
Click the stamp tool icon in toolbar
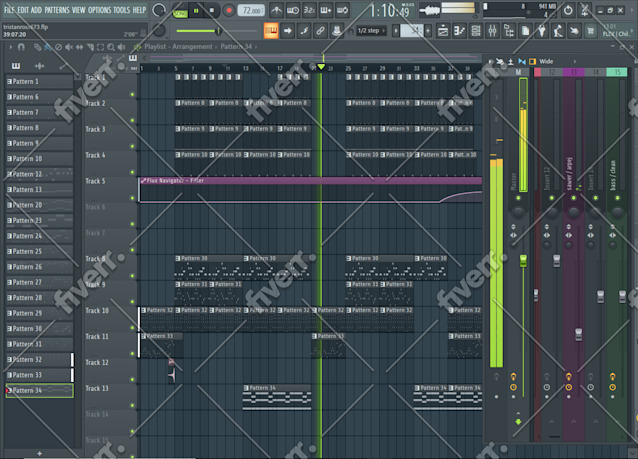pyautogui.click(x=336, y=31)
